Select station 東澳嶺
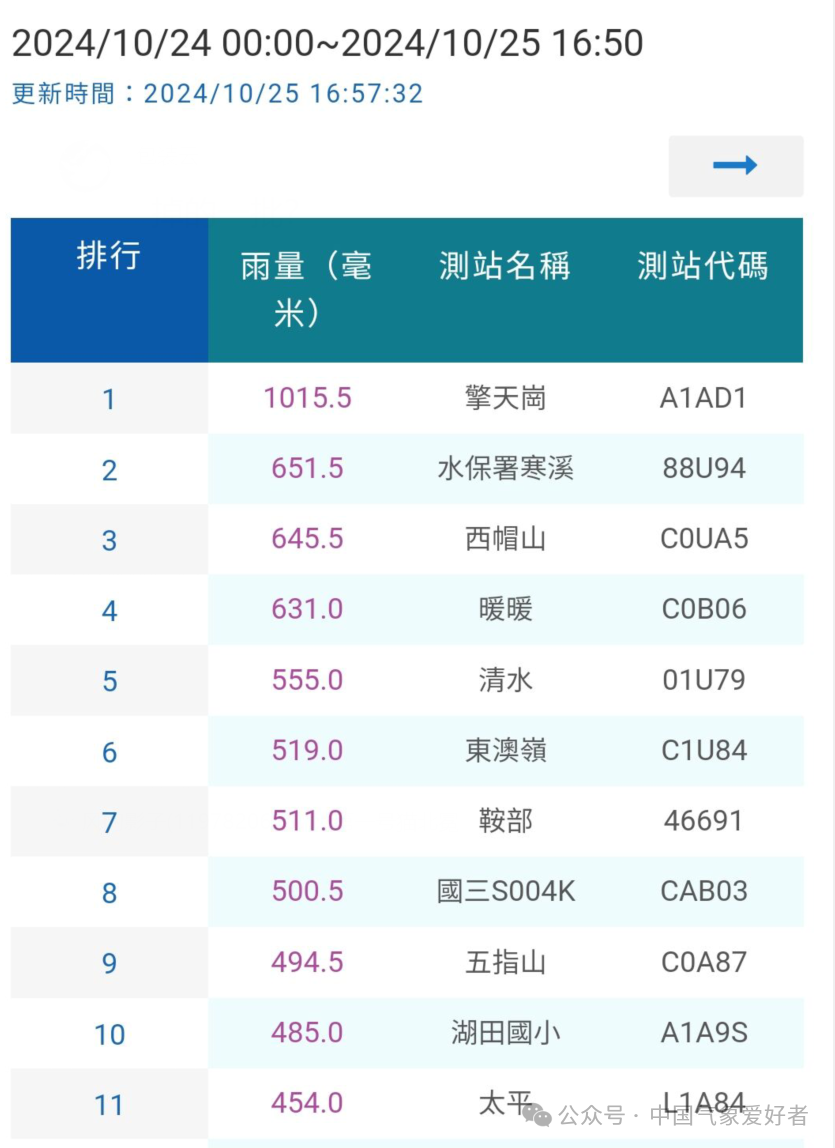 (x=505, y=750)
